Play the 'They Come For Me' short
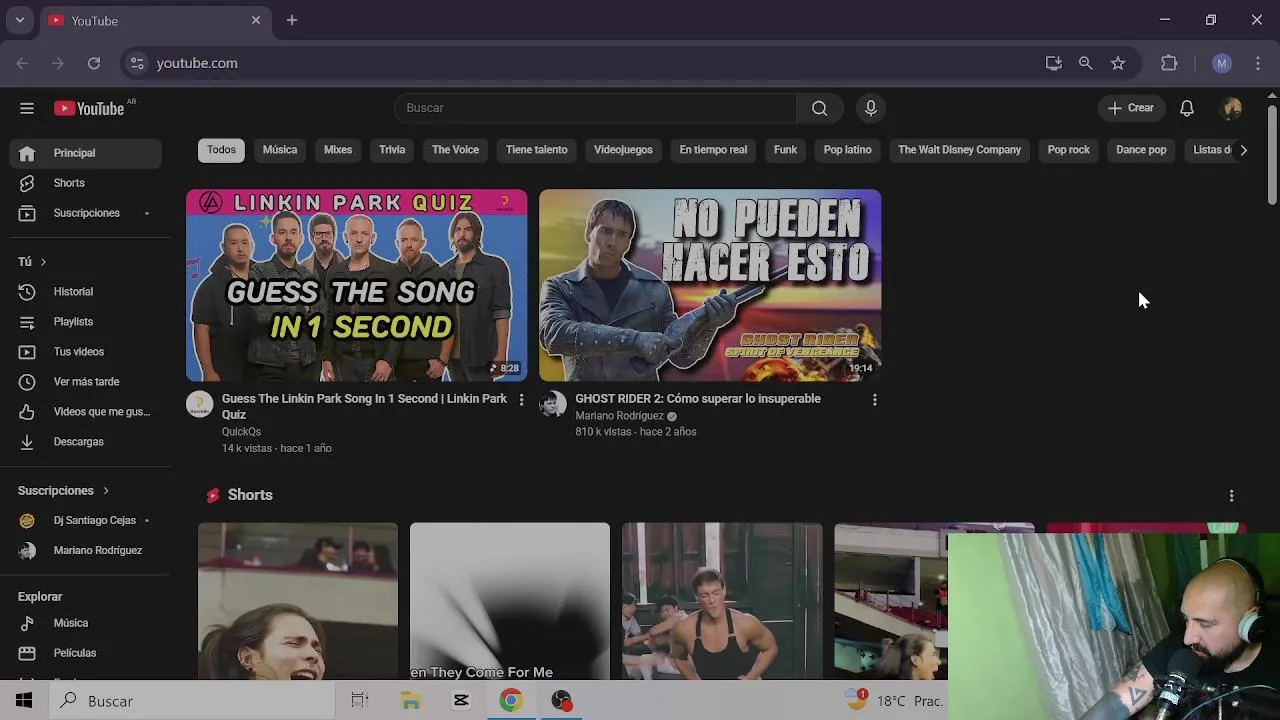Image resolution: width=1280 pixels, height=720 pixels. point(509,601)
